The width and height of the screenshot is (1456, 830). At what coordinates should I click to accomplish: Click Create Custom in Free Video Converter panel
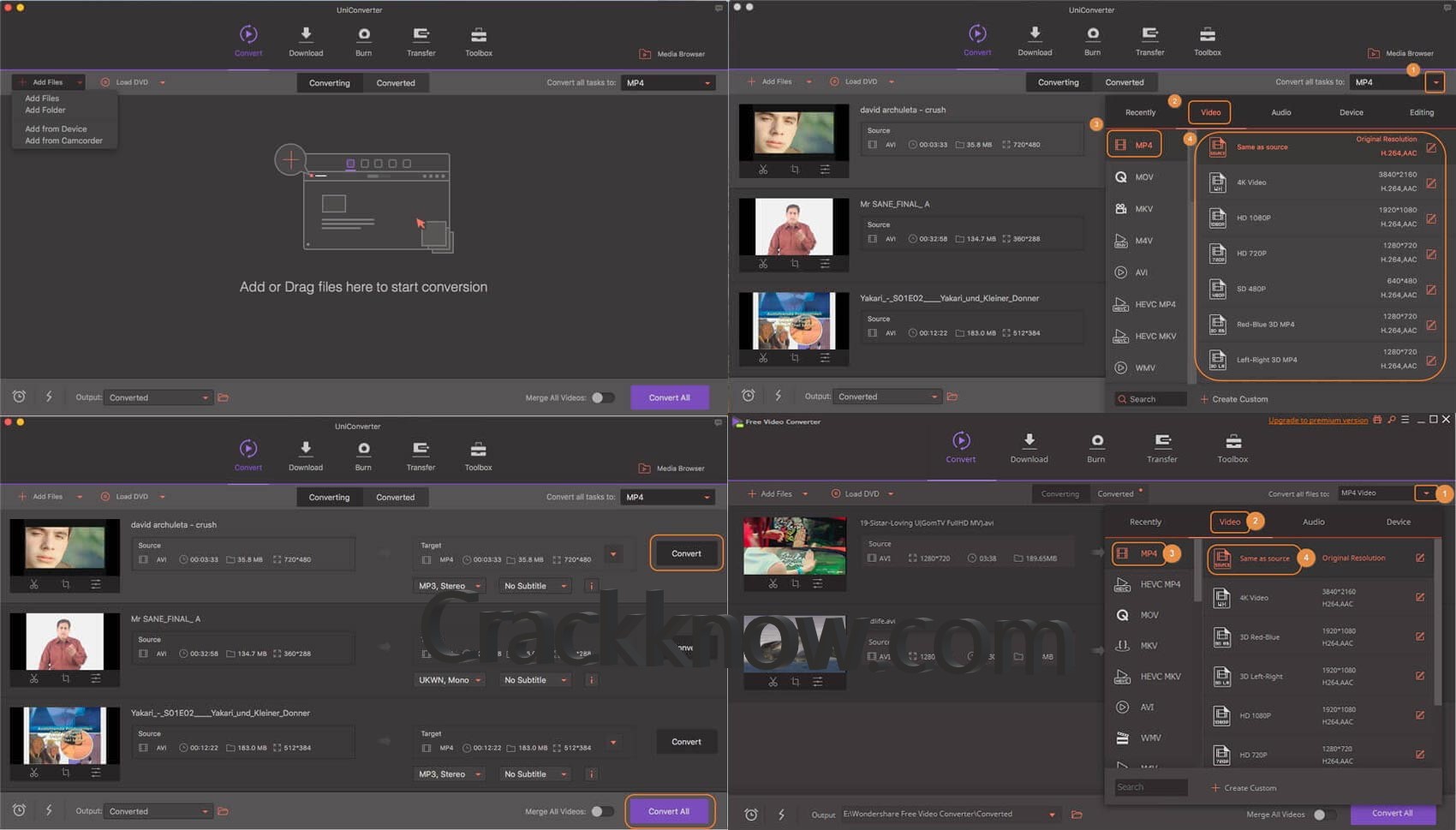point(1244,788)
